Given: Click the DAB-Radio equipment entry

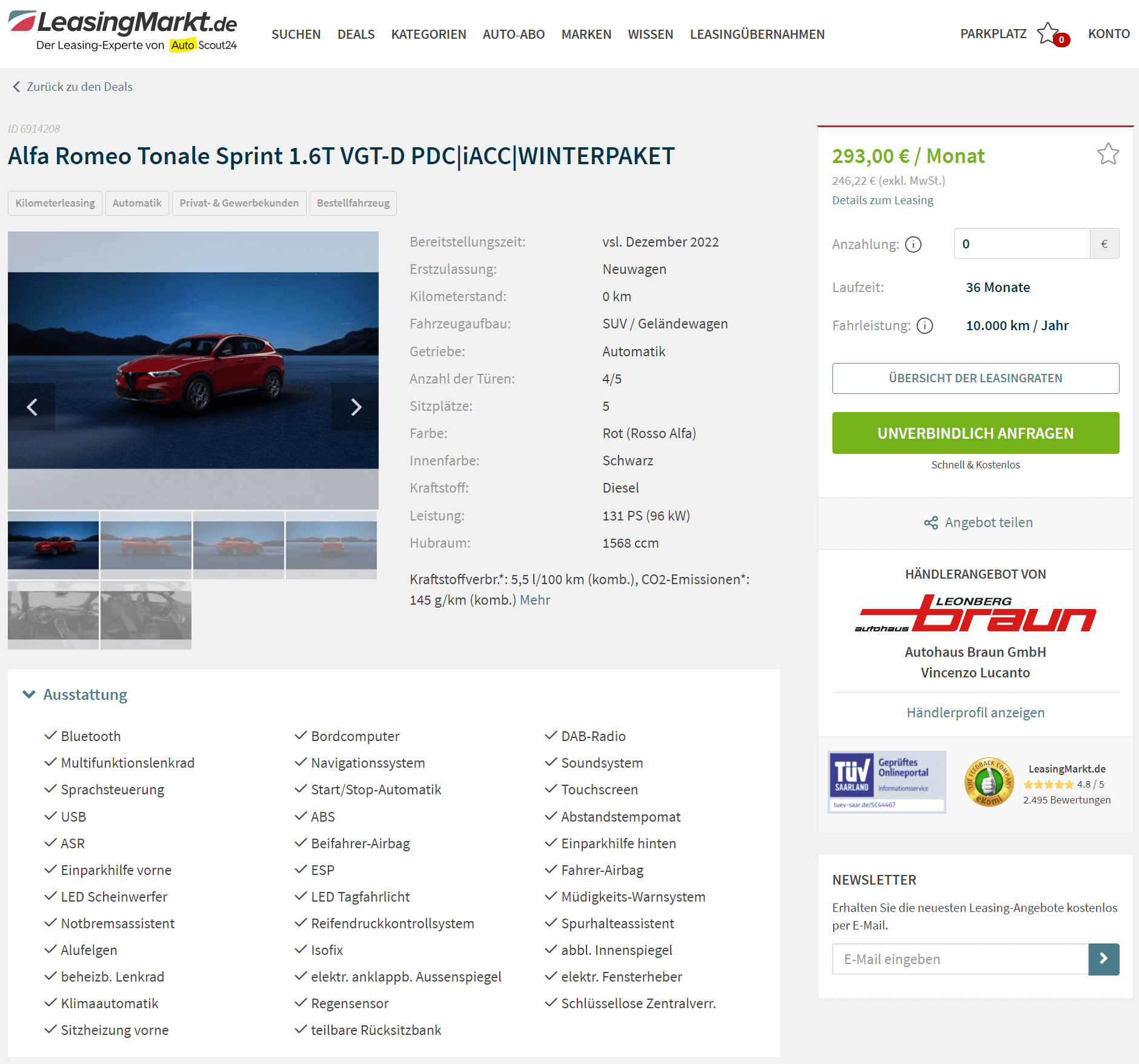Looking at the screenshot, I should coord(593,736).
